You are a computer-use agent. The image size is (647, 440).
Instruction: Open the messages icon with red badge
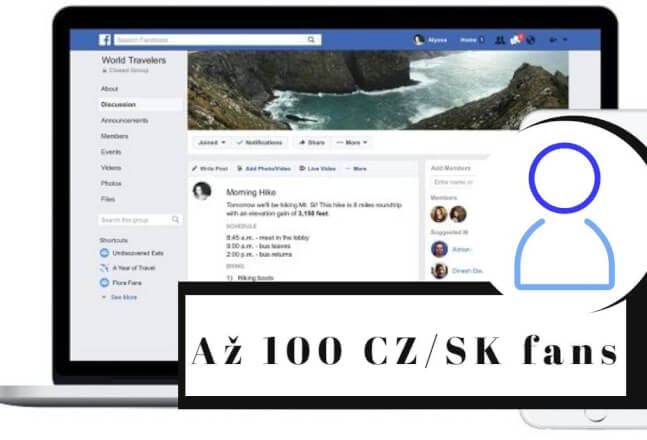point(516,40)
